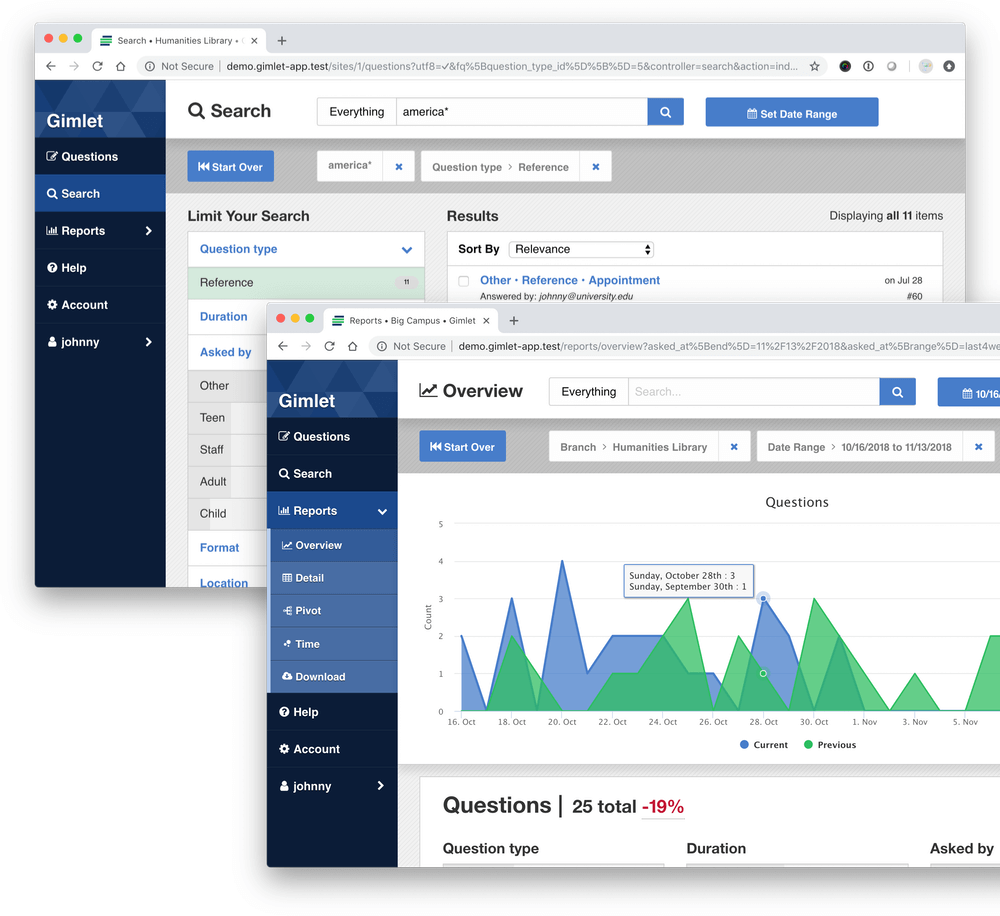This screenshot has width=1000, height=916.
Task: Click back arrow in Reports window browser
Action: pyautogui.click(x=283, y=346)
